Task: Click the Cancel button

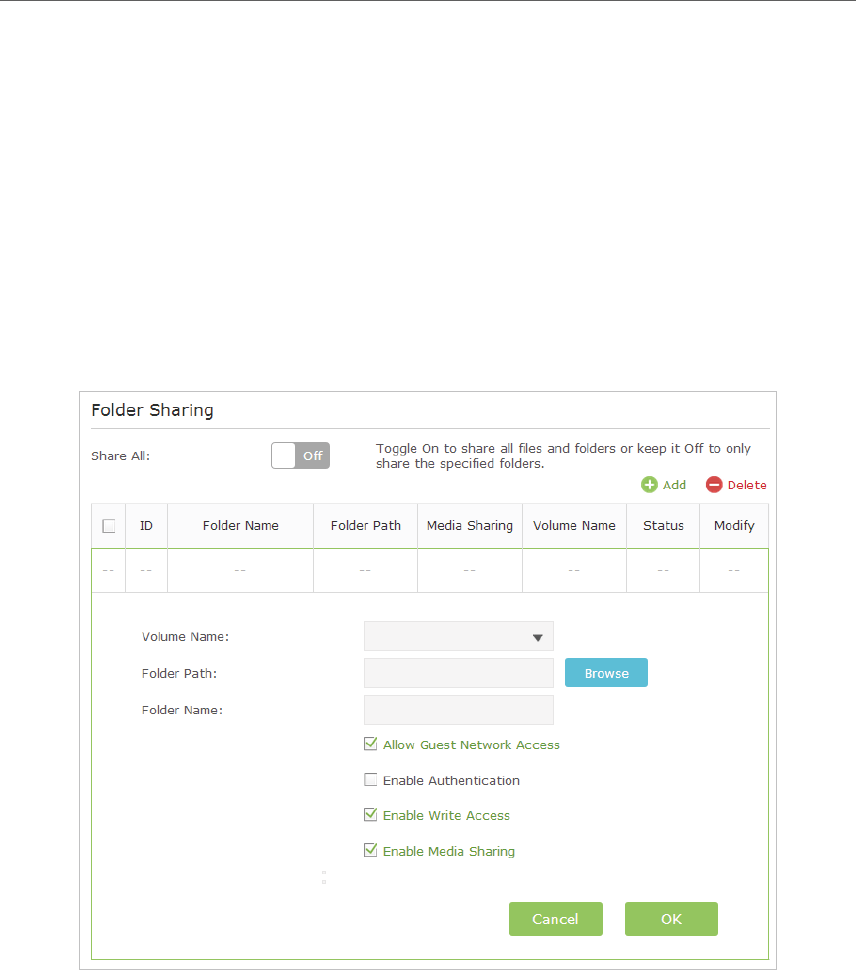Action: (555, 919)
